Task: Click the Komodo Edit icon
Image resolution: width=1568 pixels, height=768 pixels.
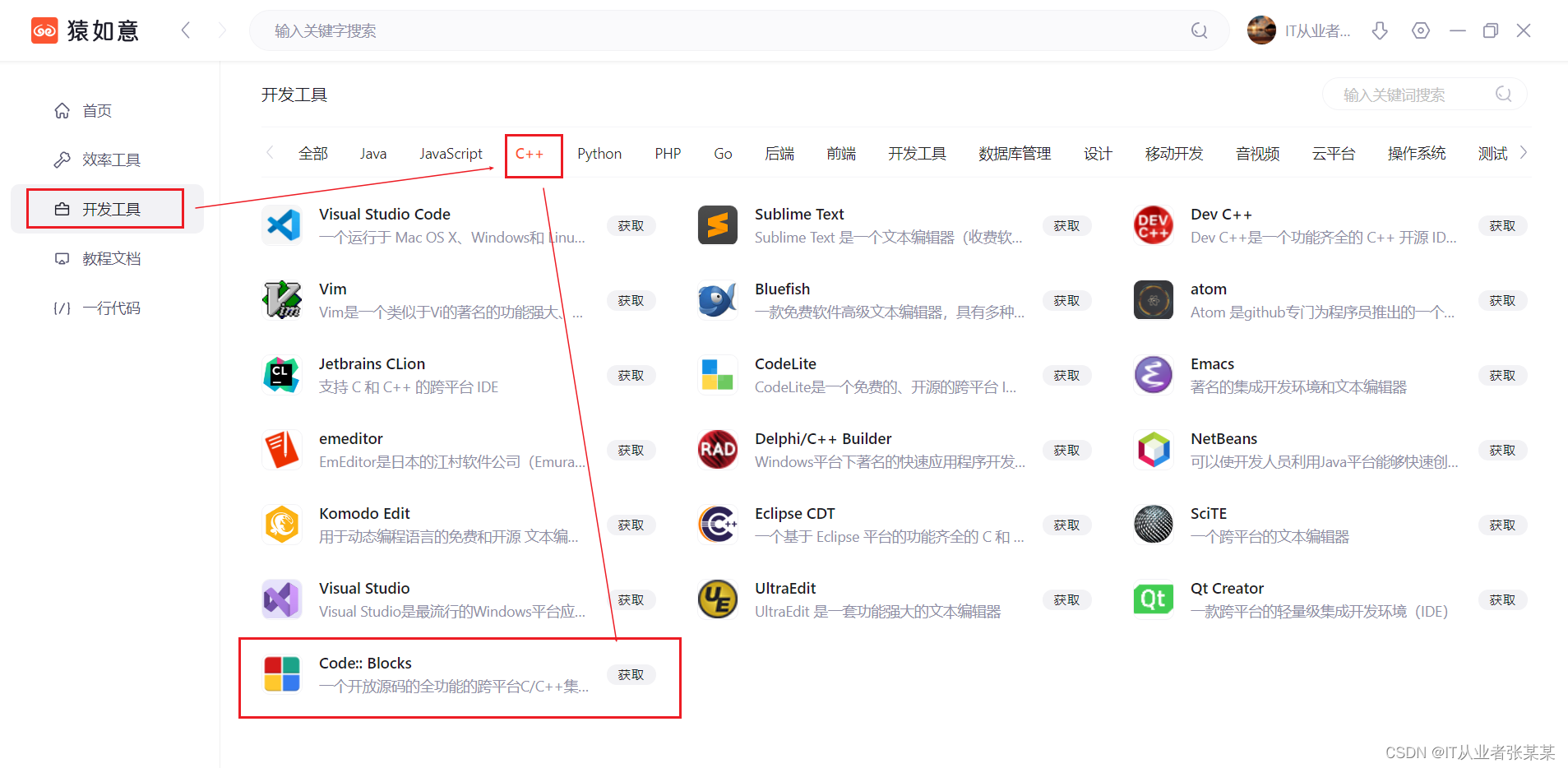Action: tap(282, 525)
